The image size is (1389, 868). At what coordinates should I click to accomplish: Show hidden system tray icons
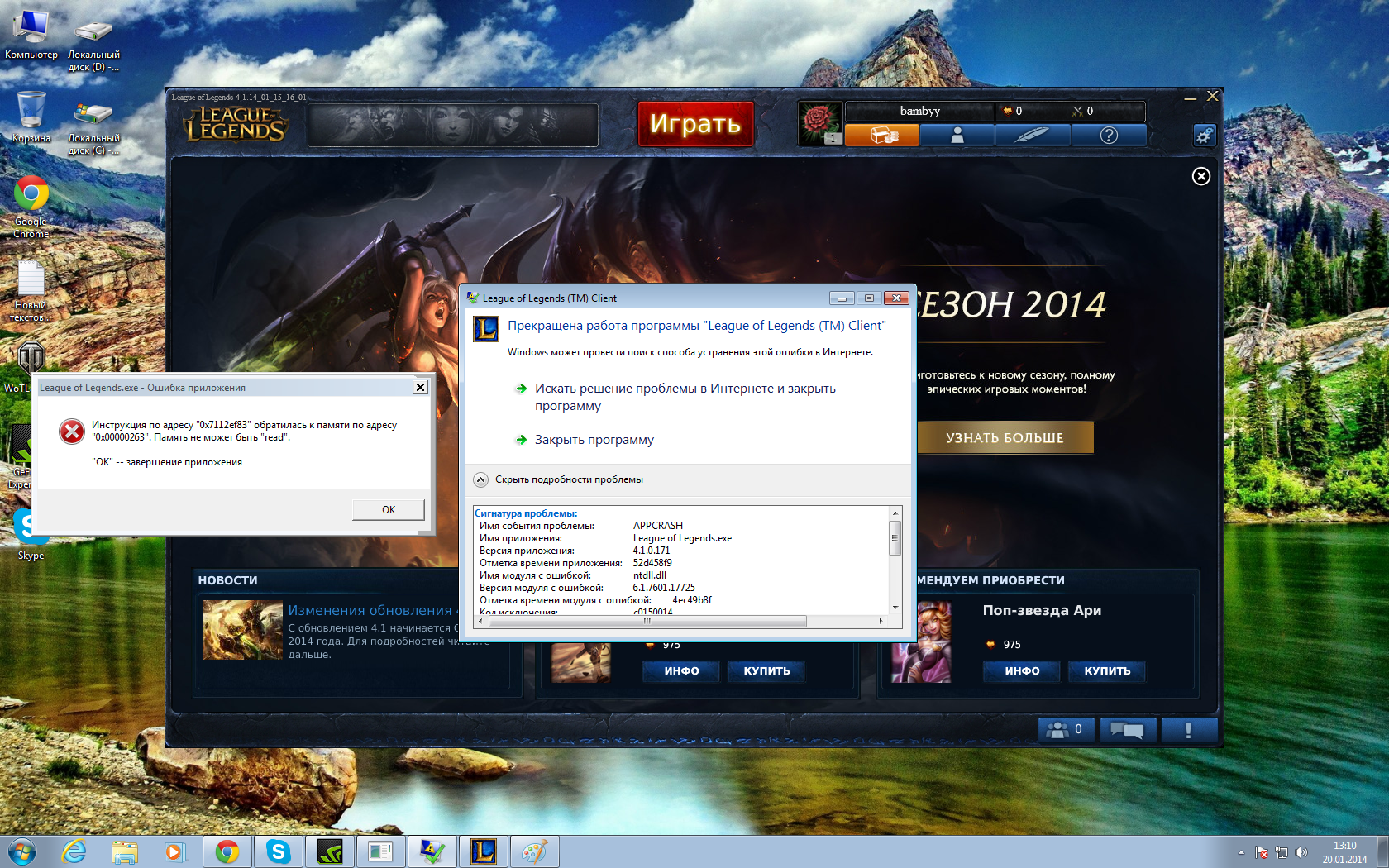[1241, 852]
